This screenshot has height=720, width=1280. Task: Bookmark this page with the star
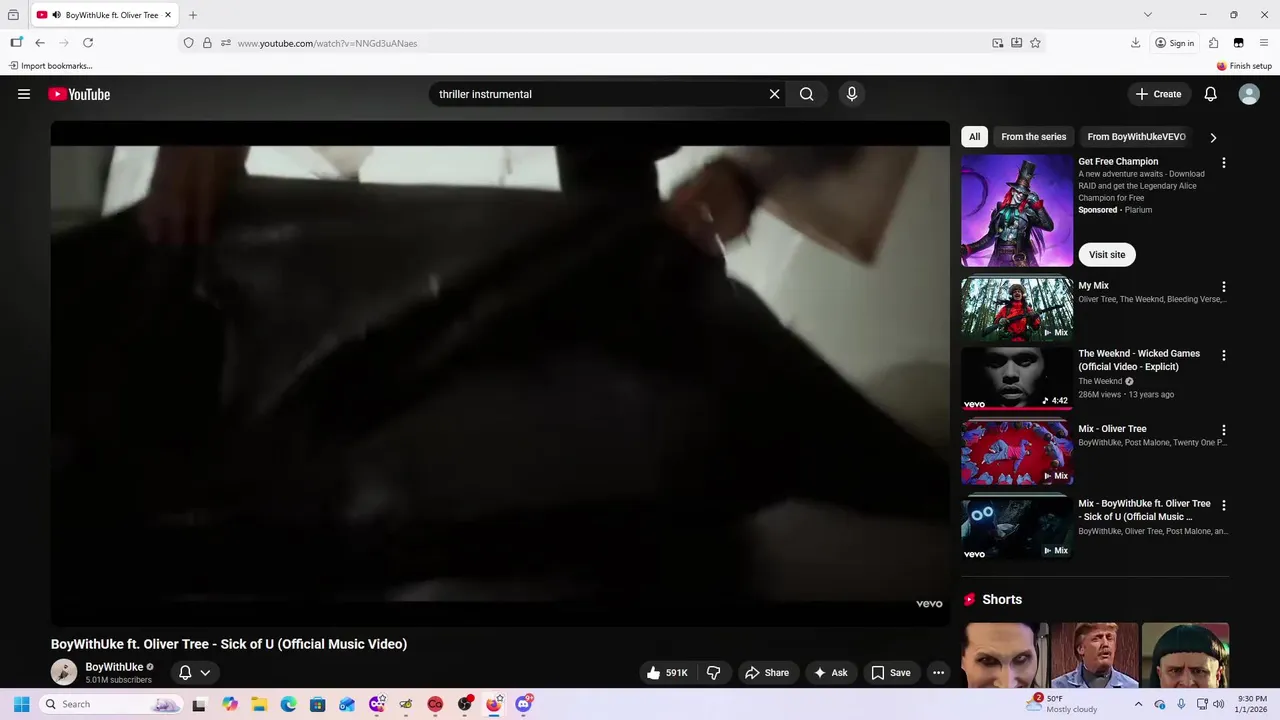[x=1035, y=43]
